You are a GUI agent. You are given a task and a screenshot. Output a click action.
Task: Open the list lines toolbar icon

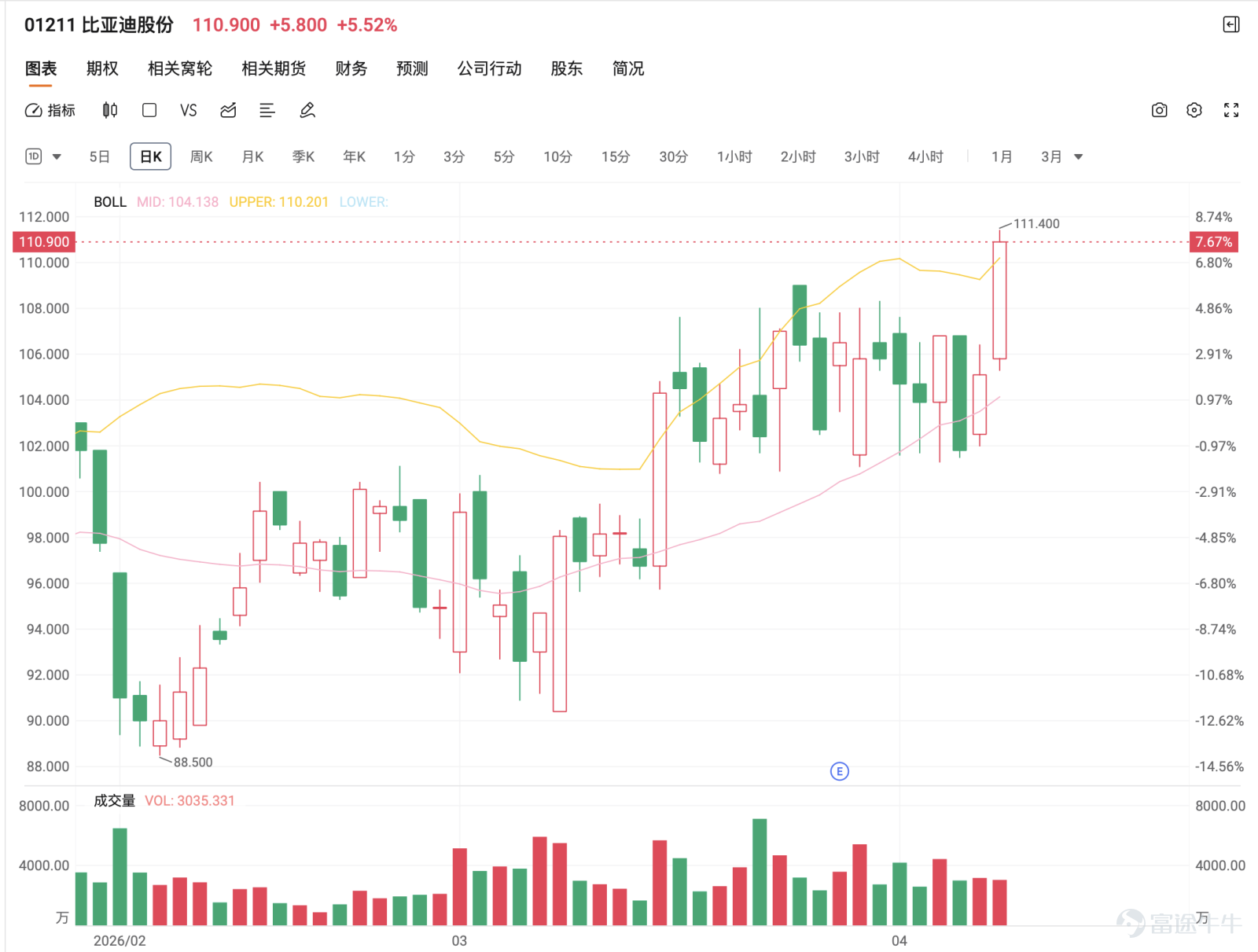[267, 110]
